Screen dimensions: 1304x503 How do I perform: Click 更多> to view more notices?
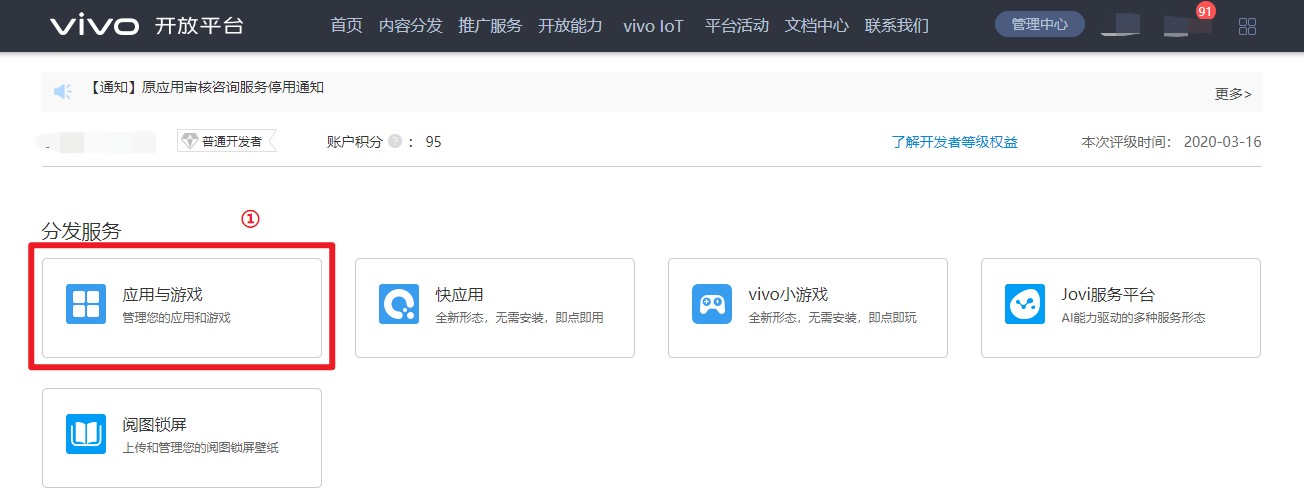click(x=1232, y=94)
